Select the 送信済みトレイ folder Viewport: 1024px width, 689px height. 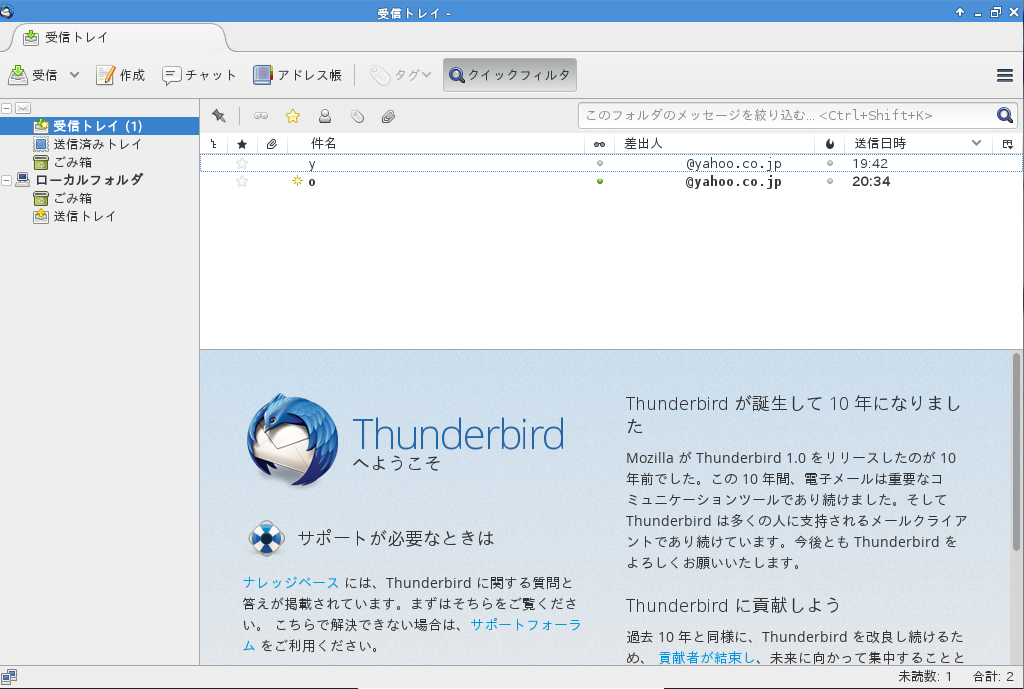click(x=96, y=144)
